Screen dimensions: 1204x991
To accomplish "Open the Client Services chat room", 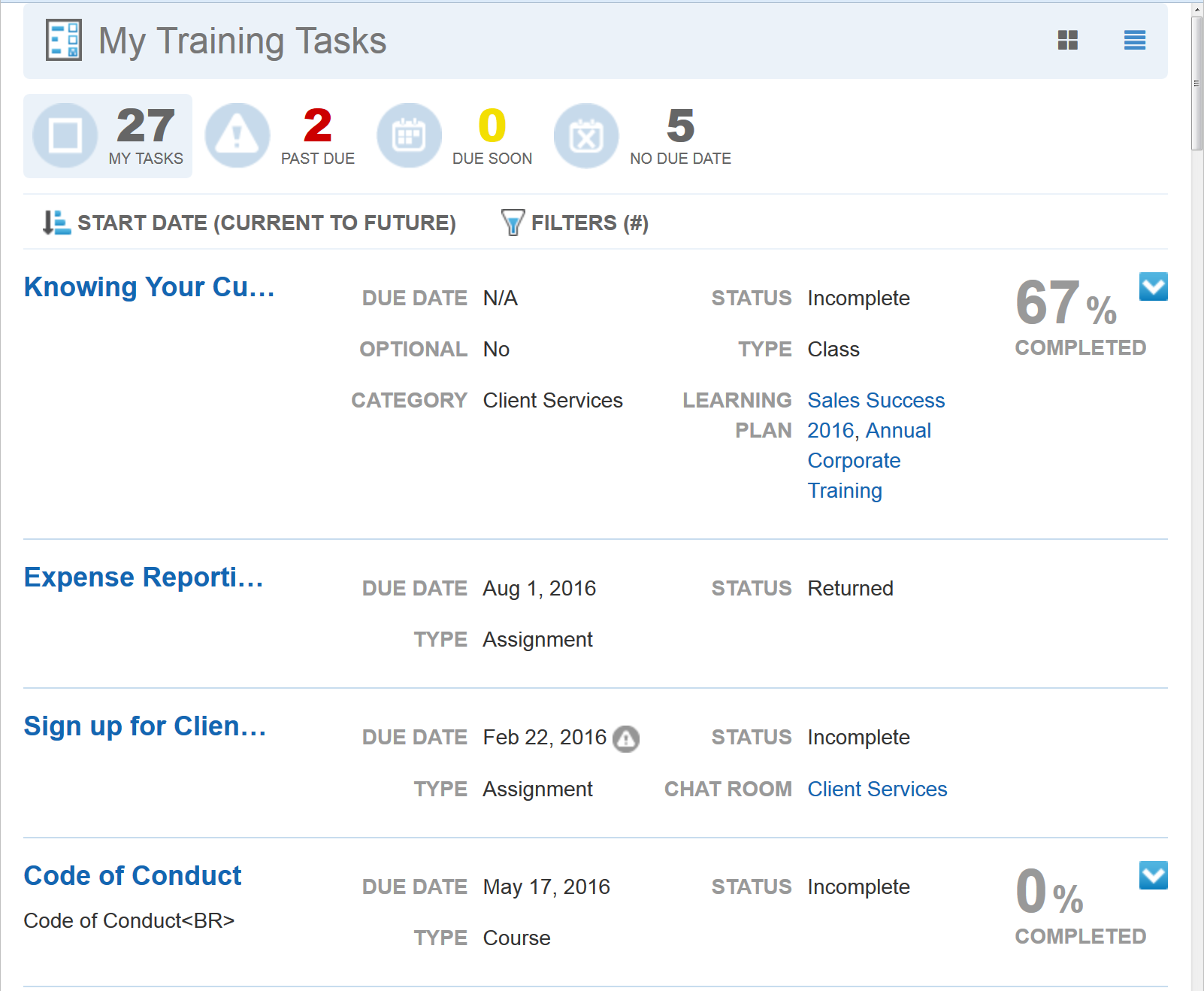I will point(877,789).
